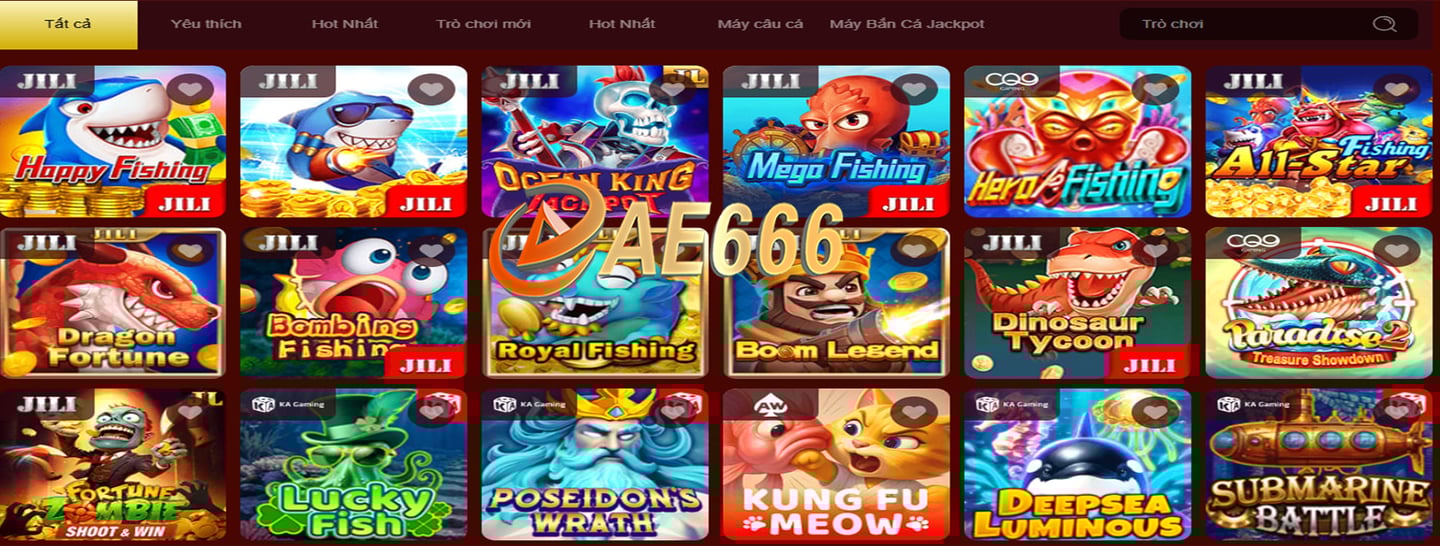Click the search magnifier icon

tap(1384, 24)
